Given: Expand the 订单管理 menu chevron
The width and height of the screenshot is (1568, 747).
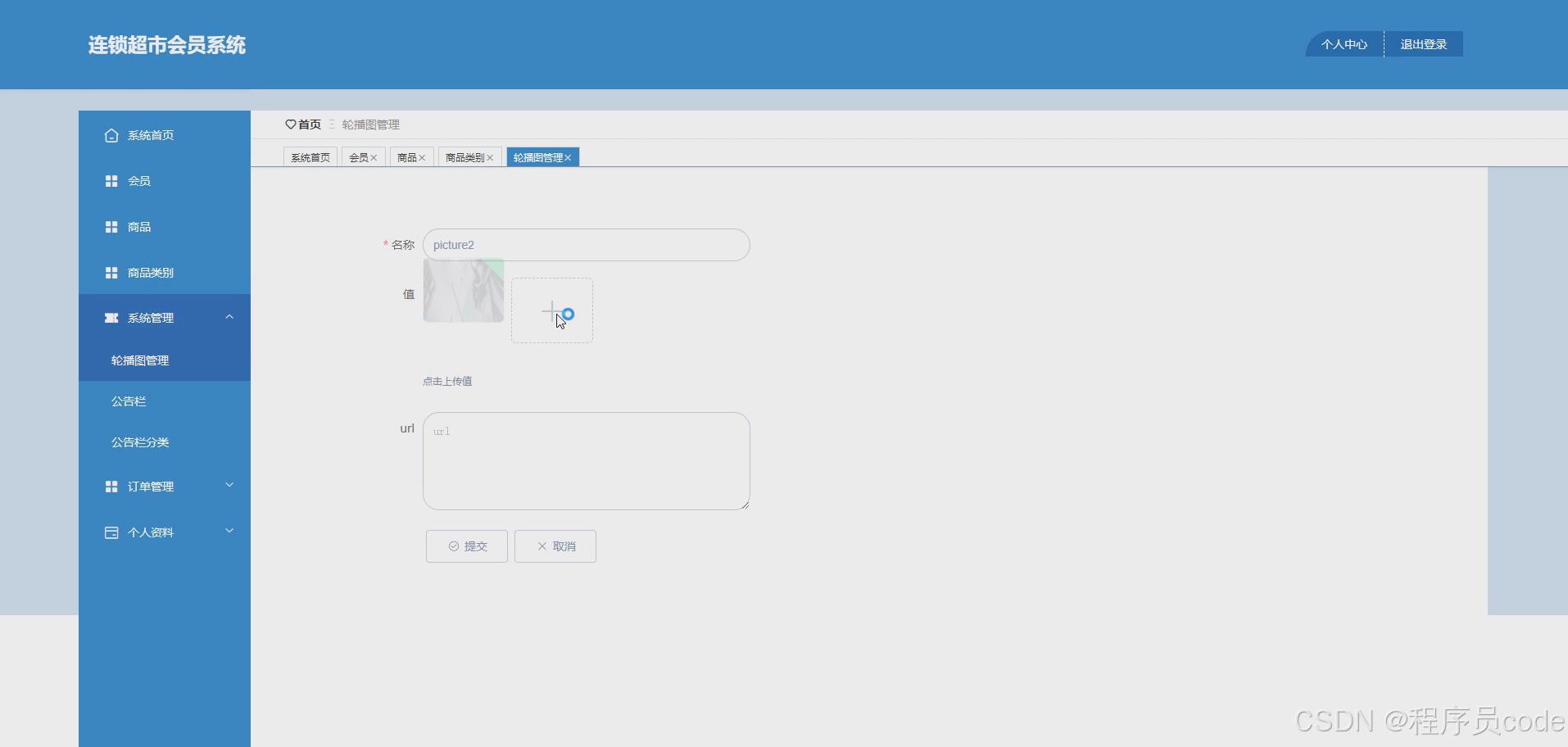Looking at the screenshot, I should (229, 485).
